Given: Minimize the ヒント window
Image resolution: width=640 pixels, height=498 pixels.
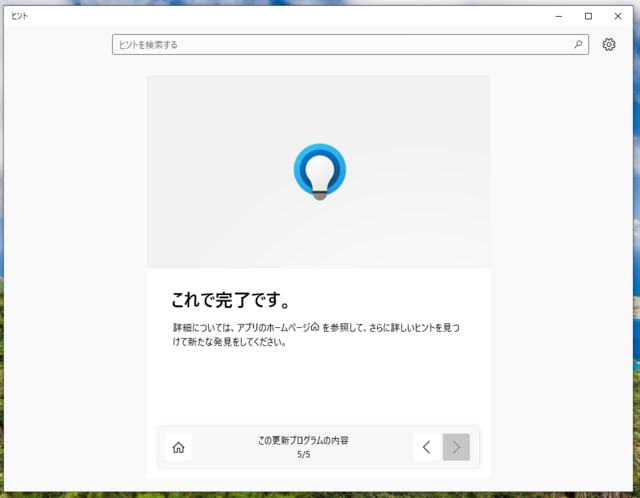Looking at the screenshot, I should [559, 16].
